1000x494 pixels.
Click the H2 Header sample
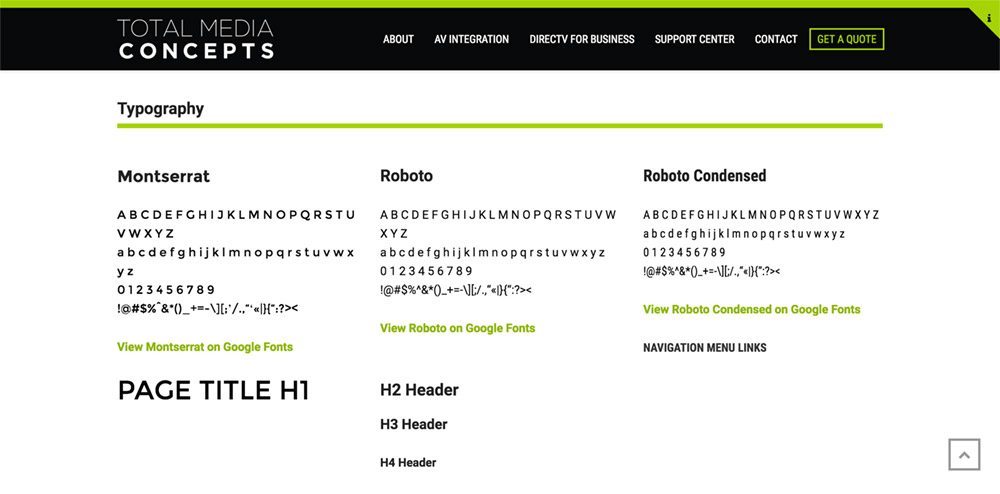419,389
